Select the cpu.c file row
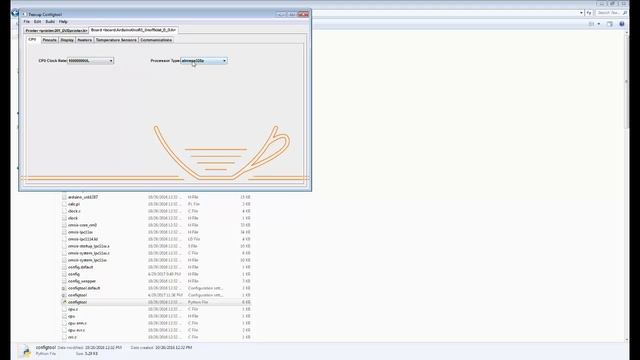Image resolution: width=640 pixels, height=360 pixels. pos(156,309)
